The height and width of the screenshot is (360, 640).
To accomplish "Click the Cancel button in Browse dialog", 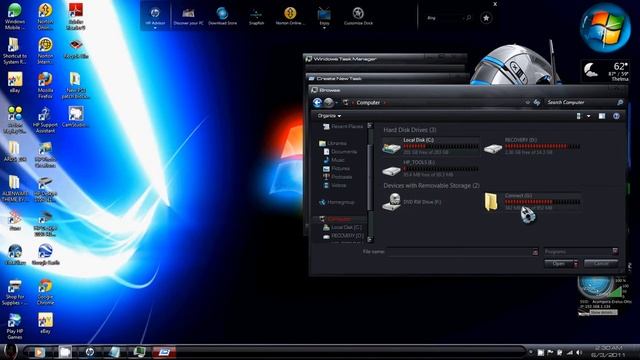I will (601, 264).
